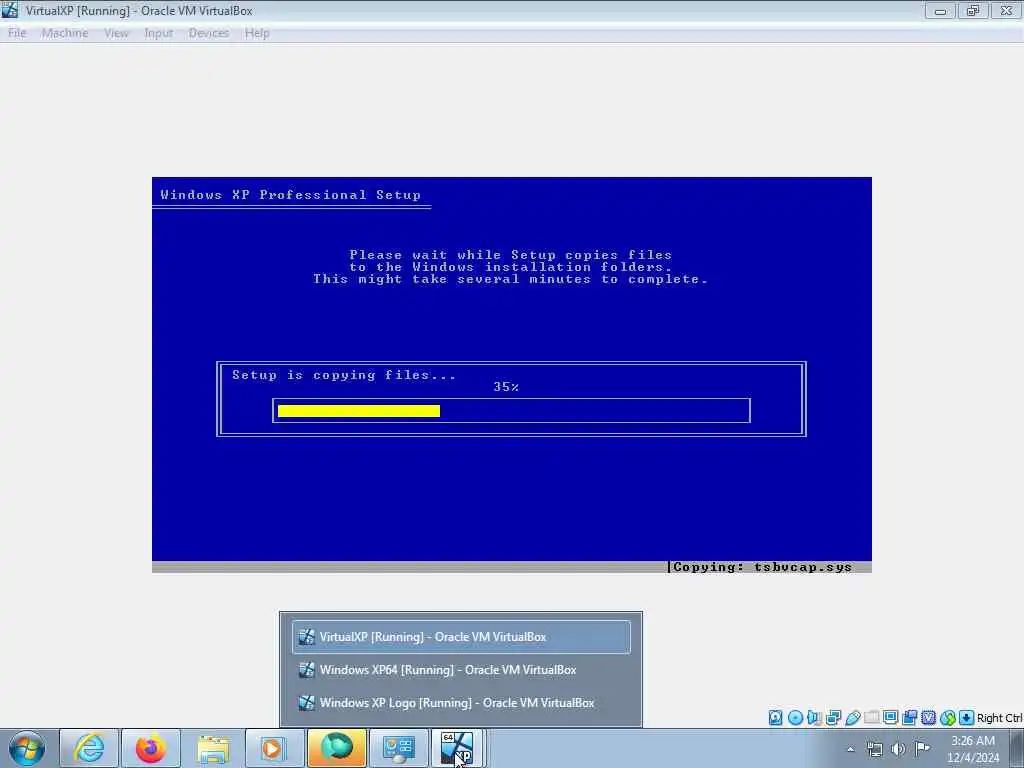Switch to VirtualXP [Running] window entry
1024x768 pixels.
(461, 637)
